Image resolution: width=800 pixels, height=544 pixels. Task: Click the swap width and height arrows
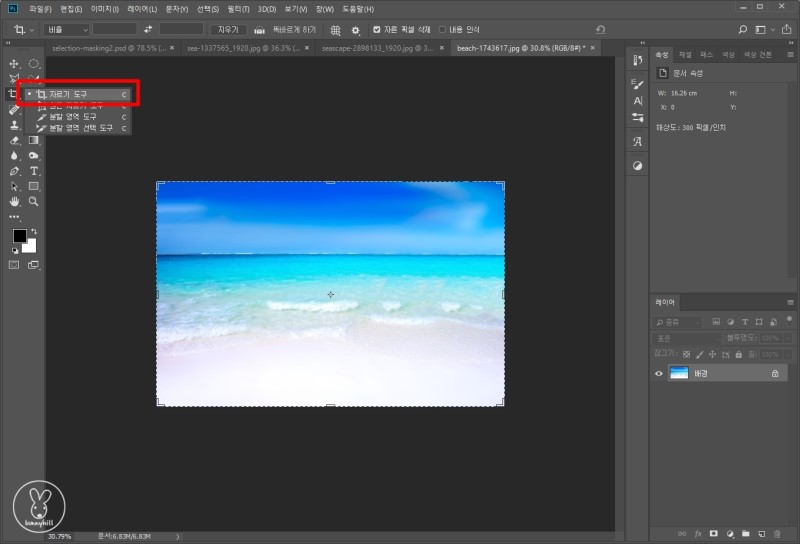pyautogui.click(x=148, y=30)
